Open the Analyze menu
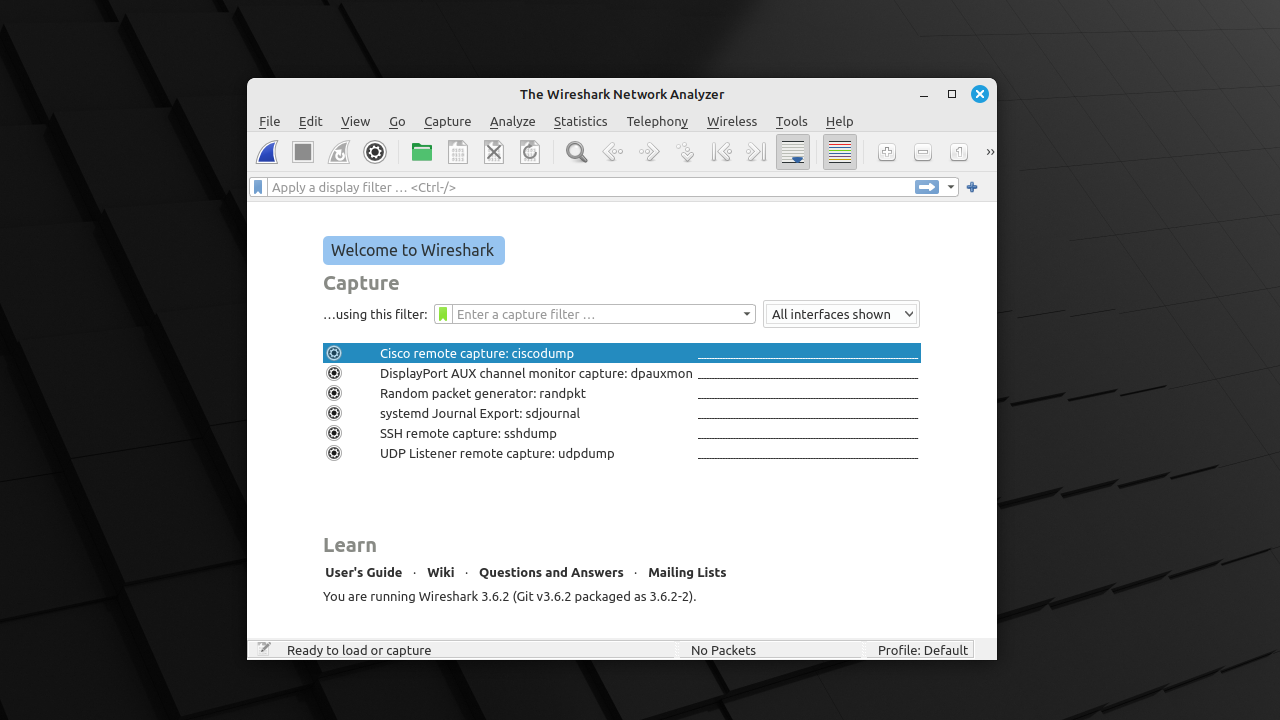1280x720 pixels. tap(512, 121)
